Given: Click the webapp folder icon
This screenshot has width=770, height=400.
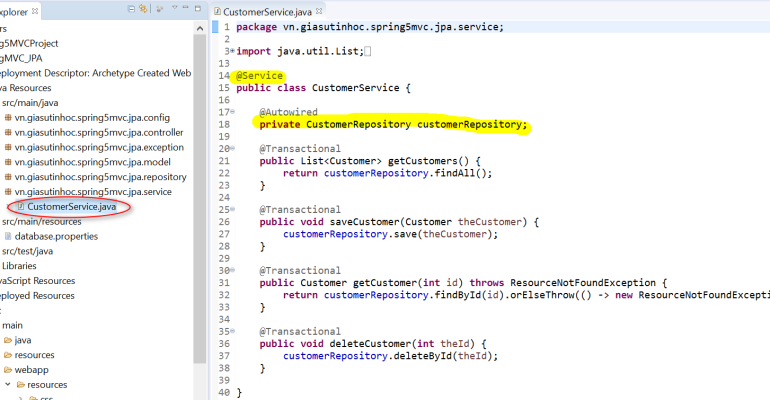Looking at the screenshot, I should (x=8, y=370).
